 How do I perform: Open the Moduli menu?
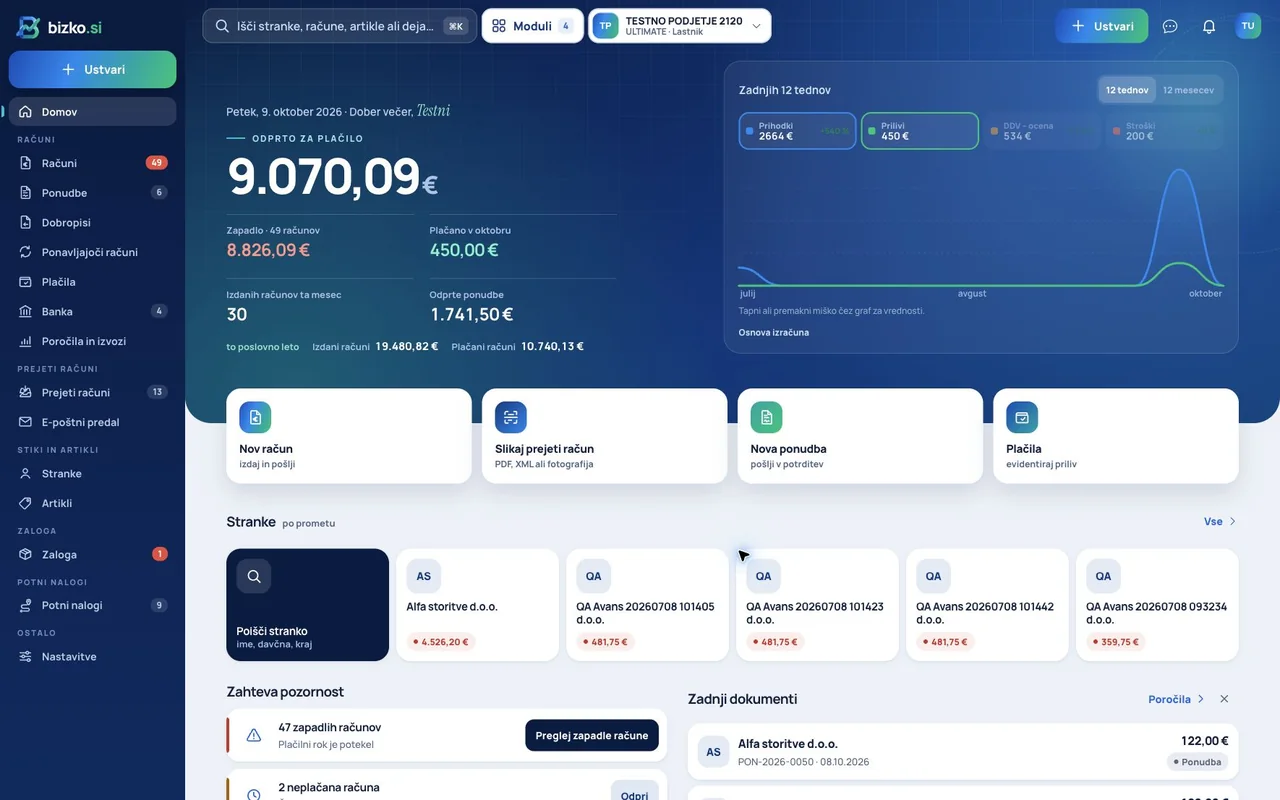[532, 26]
